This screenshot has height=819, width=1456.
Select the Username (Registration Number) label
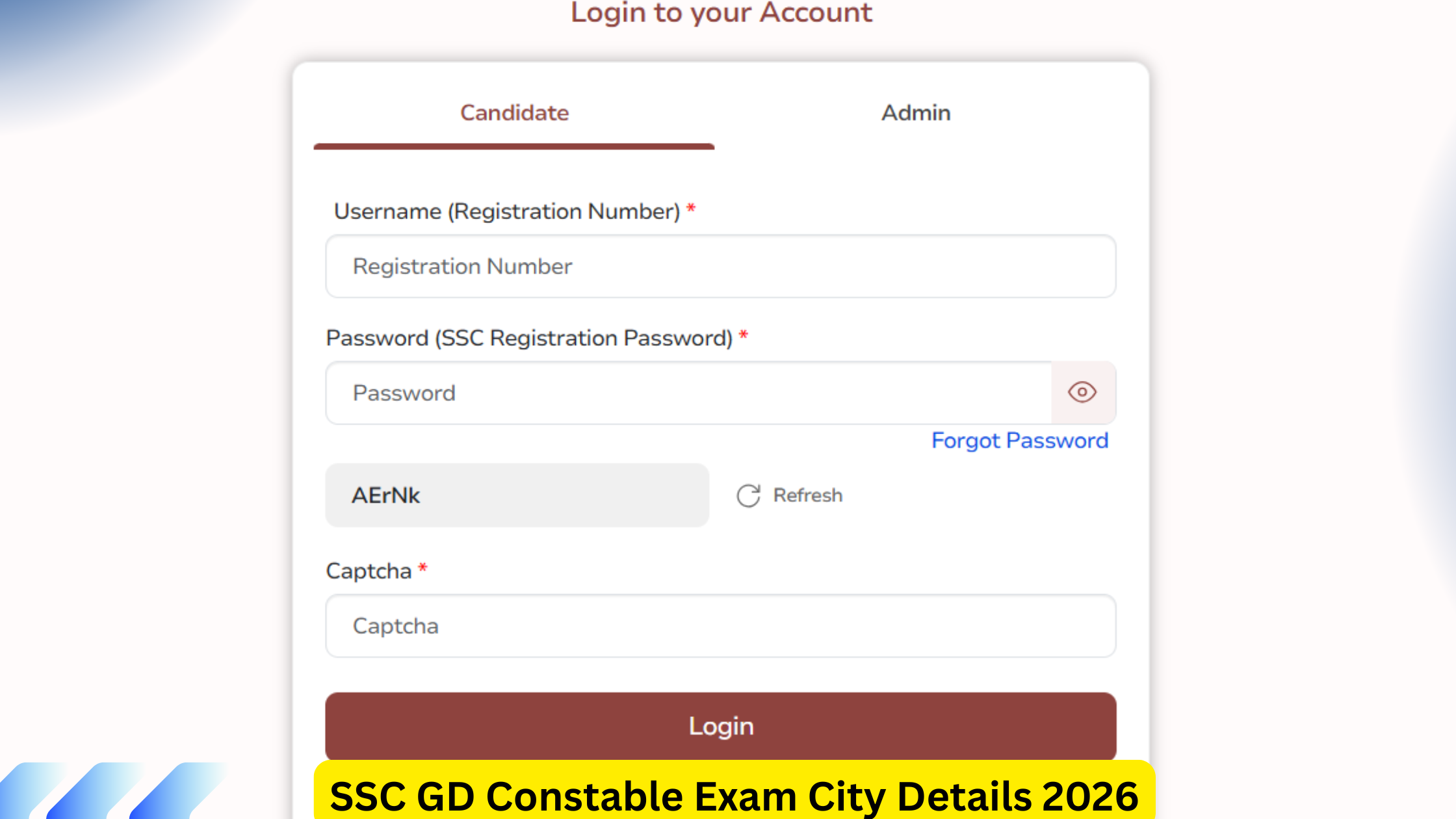pos(508,211)
